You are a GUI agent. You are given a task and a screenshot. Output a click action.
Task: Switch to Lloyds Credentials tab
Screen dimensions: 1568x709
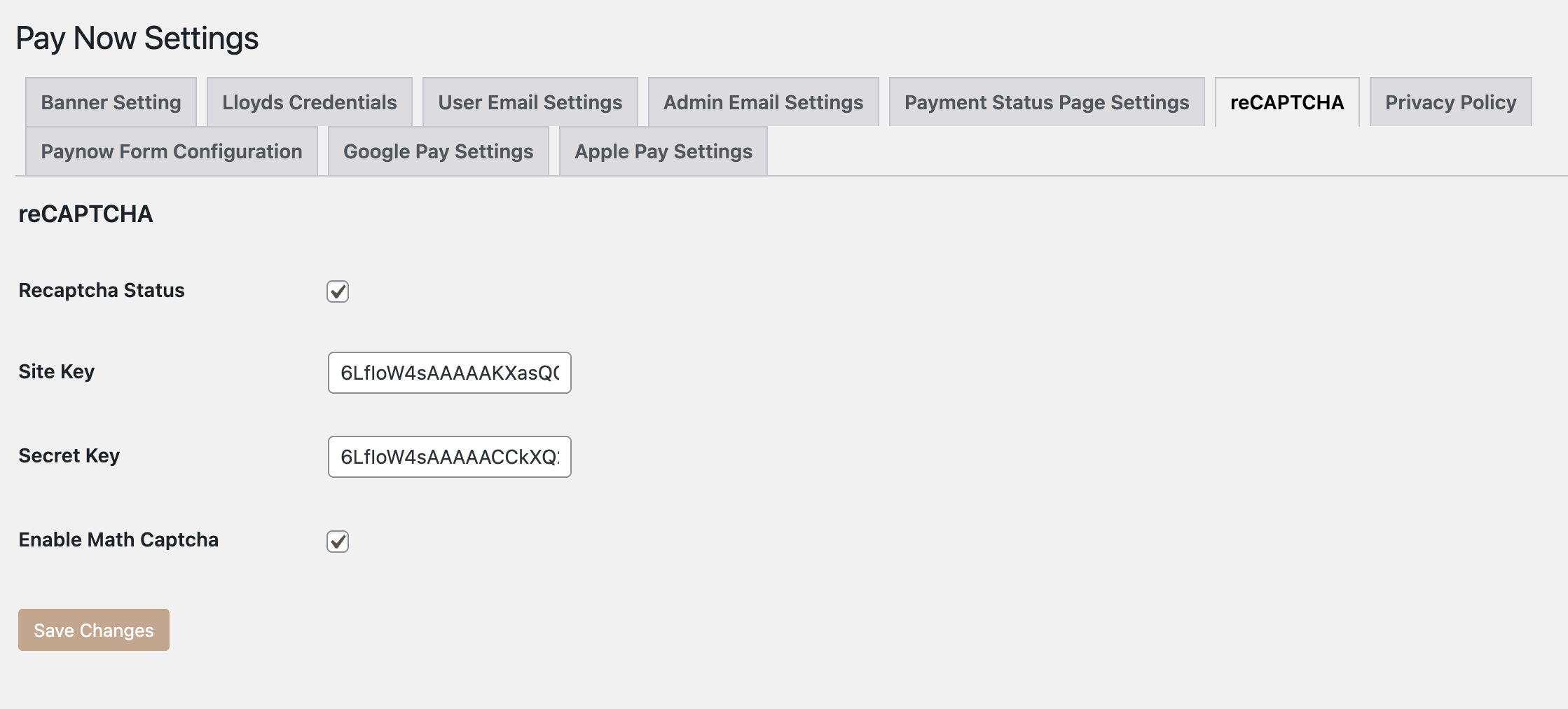pos(310,102)
